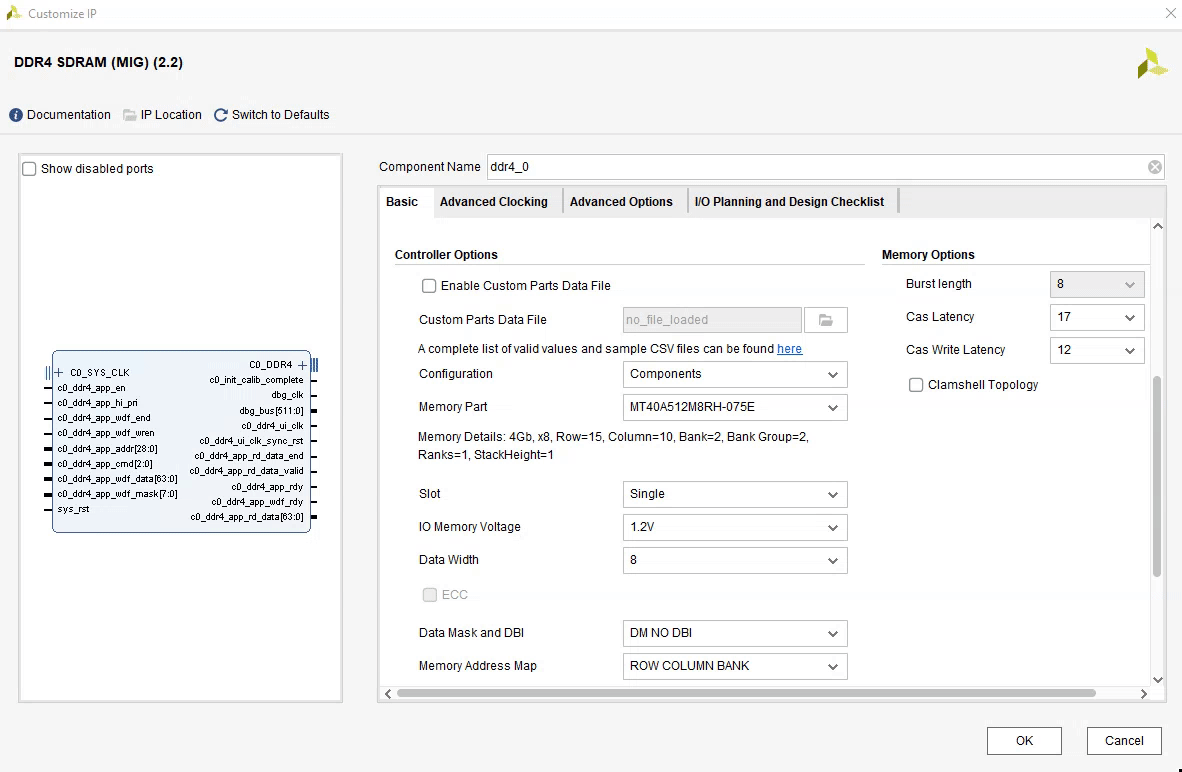Close the Customize IP dialog
Image resolution: width=1182 pixels, height=772 pixels.
1170,14
